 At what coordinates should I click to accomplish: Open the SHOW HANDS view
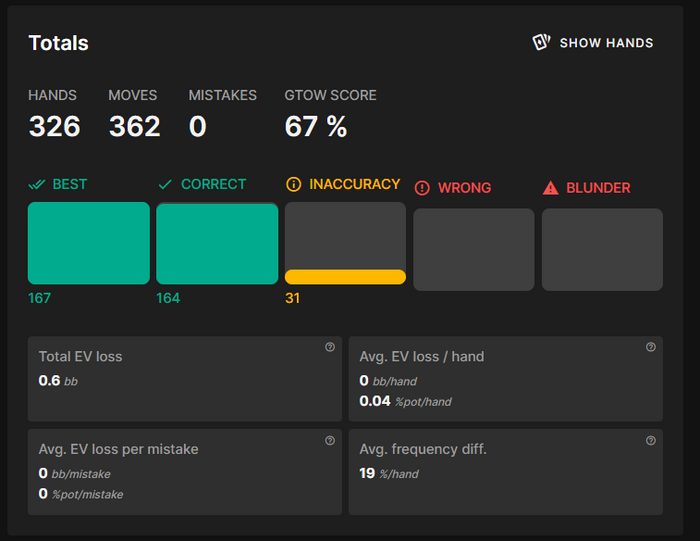[x=593, y=42]
